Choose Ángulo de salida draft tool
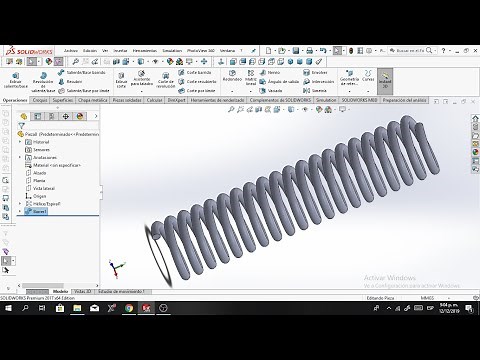 click(279, 81)
